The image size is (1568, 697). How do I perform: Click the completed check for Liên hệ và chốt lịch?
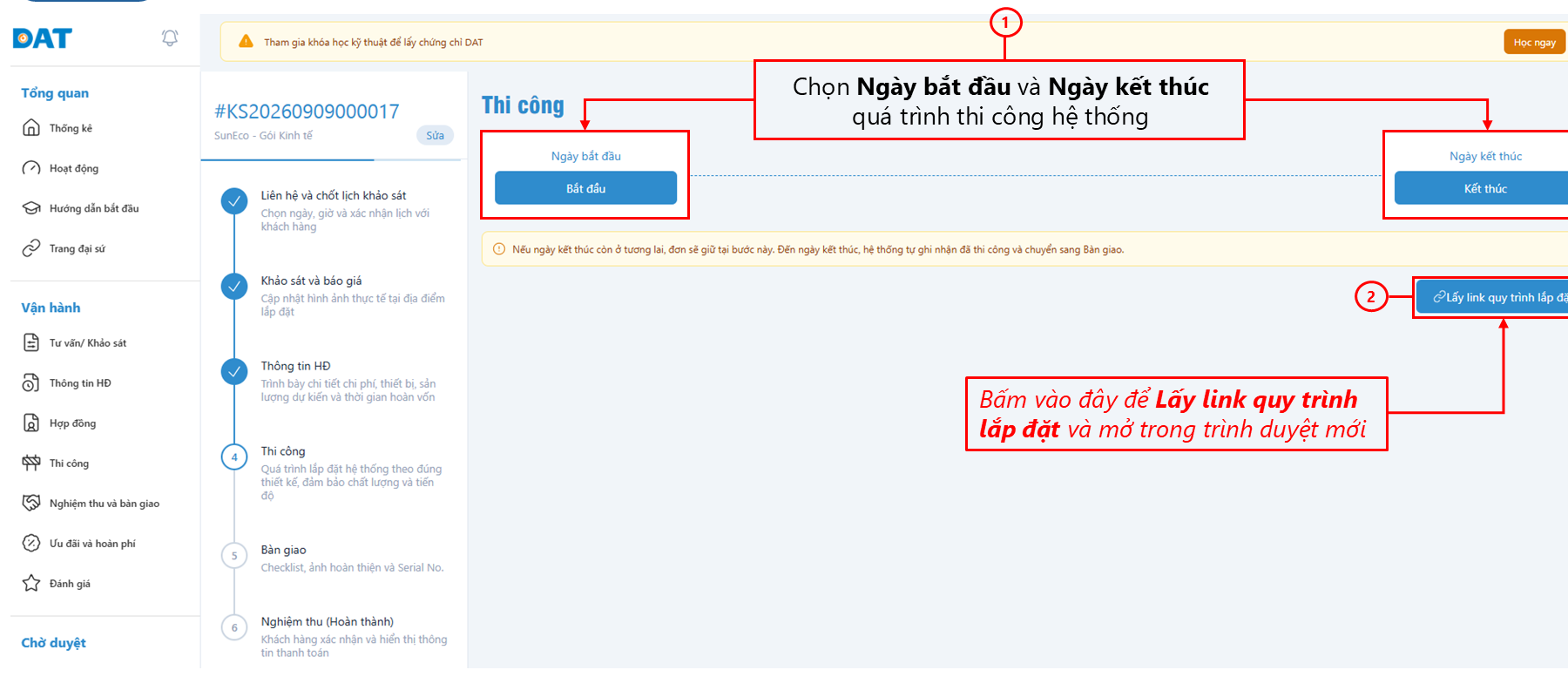coord(234,201)
